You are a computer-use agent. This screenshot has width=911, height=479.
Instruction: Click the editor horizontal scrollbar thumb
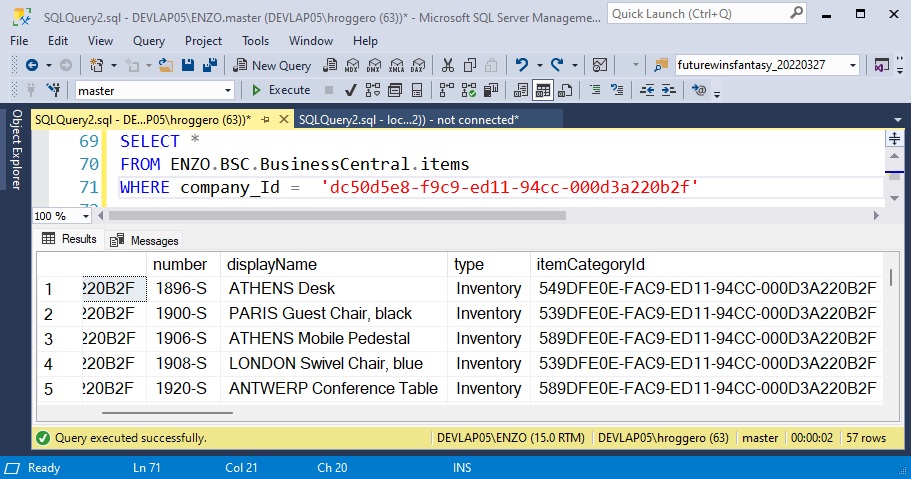point(338,216)
